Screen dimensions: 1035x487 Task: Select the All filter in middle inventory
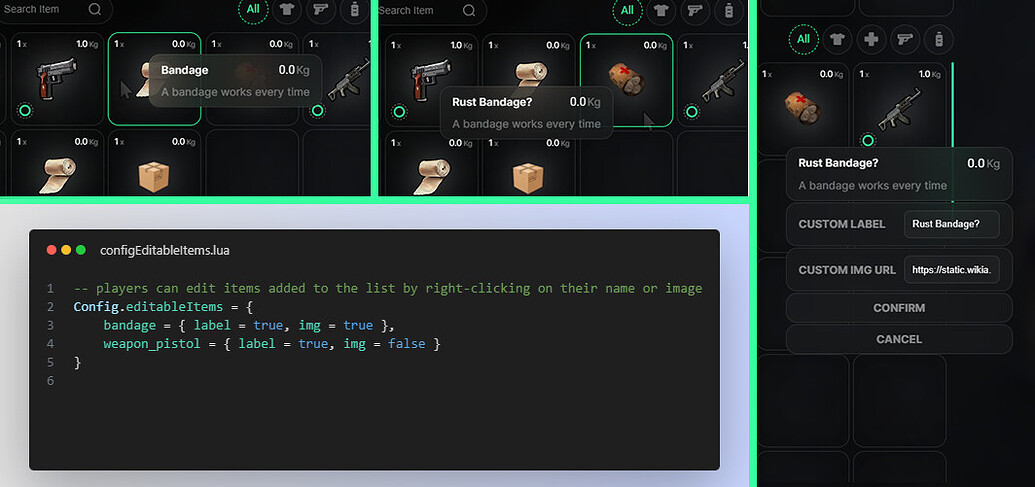[x=627, y=10]
